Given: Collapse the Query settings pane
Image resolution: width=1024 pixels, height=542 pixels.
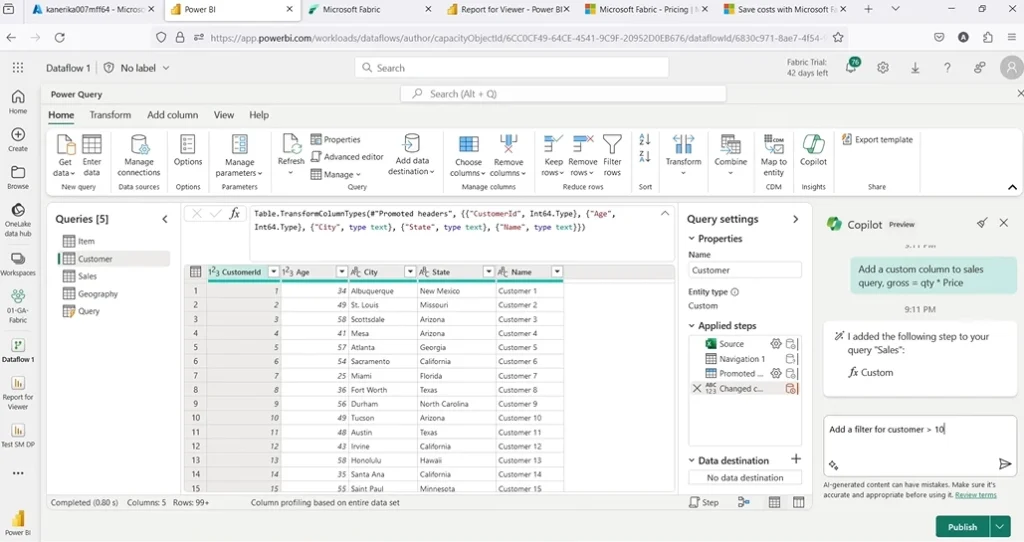Looking at the screenshot, I should click(795, 219).
